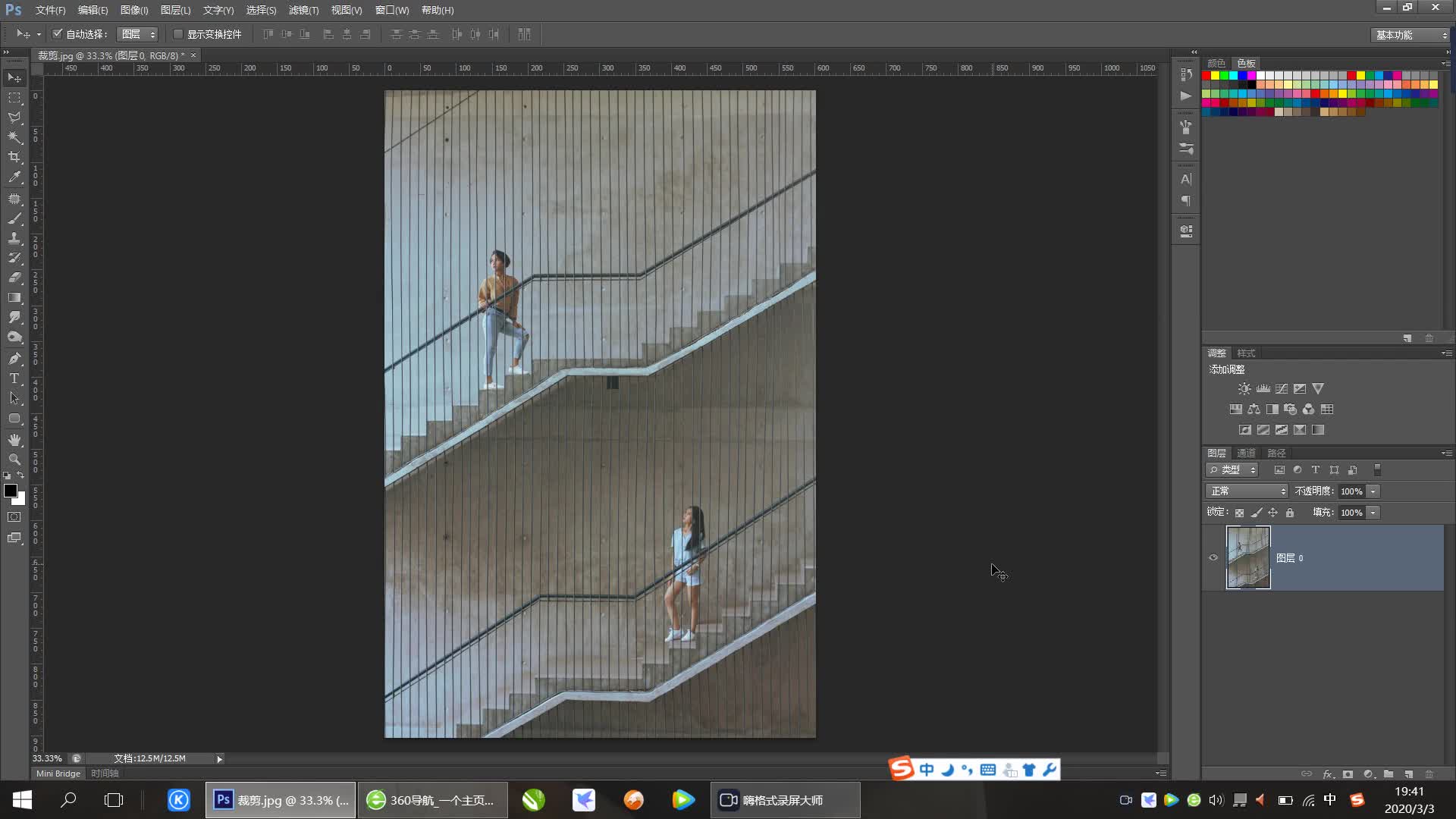This screenshot has height=819, width=1456.
Task: Select the Zoom tool
Action: pyautogui.click(x=14, y=460)
